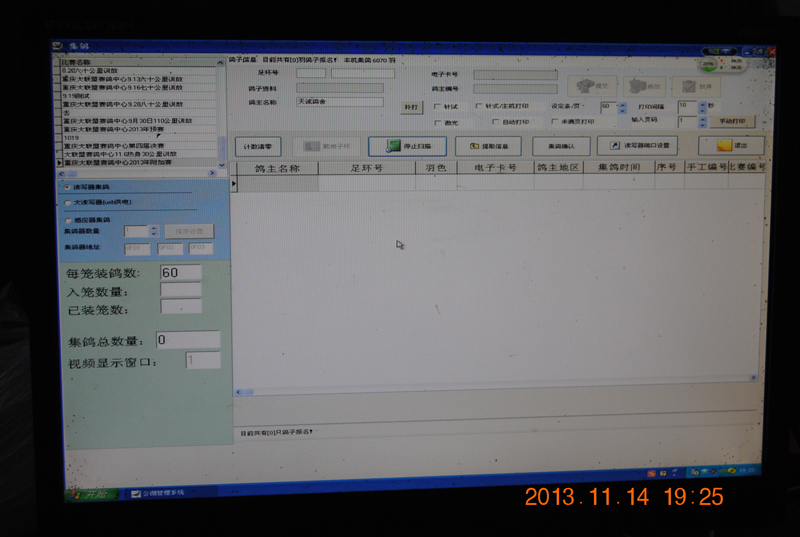Click the 每笼装鸽数 input field

[180, 273]
